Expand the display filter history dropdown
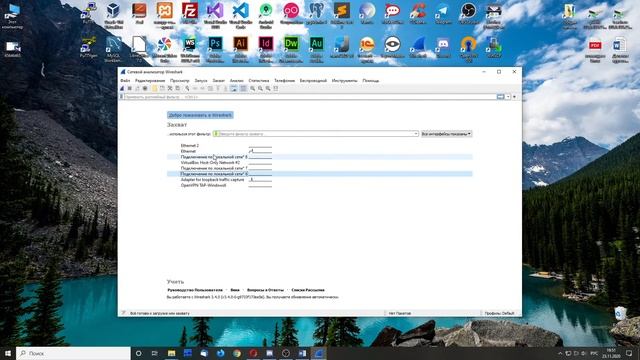This screenshot has height=360, width=640. (x=508, y=97)
